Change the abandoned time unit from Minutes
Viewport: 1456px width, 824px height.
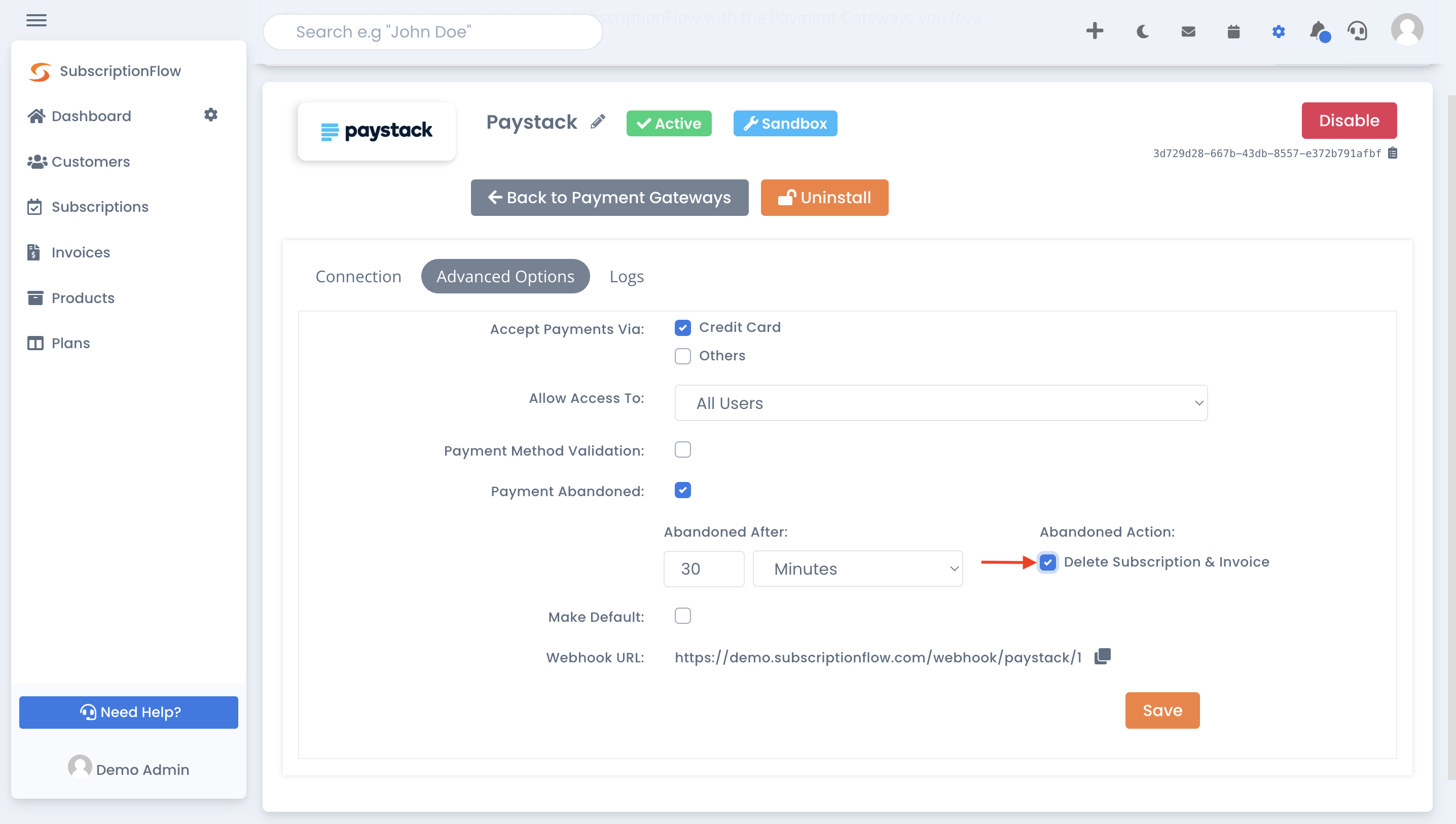[x=857, y=569]
